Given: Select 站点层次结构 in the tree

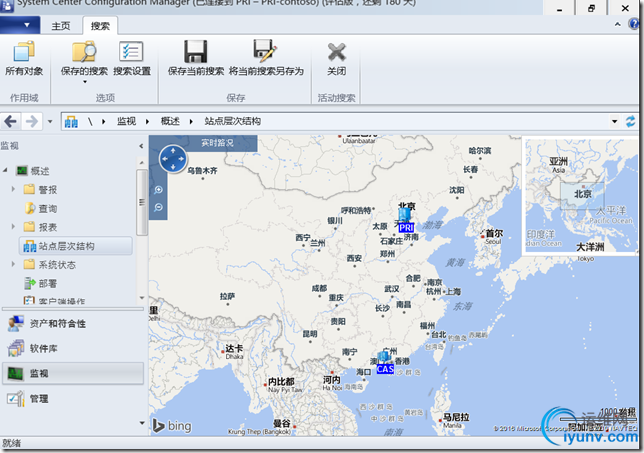Looking at the screenshot, I should pyautogui.click(x=76, y=246).
